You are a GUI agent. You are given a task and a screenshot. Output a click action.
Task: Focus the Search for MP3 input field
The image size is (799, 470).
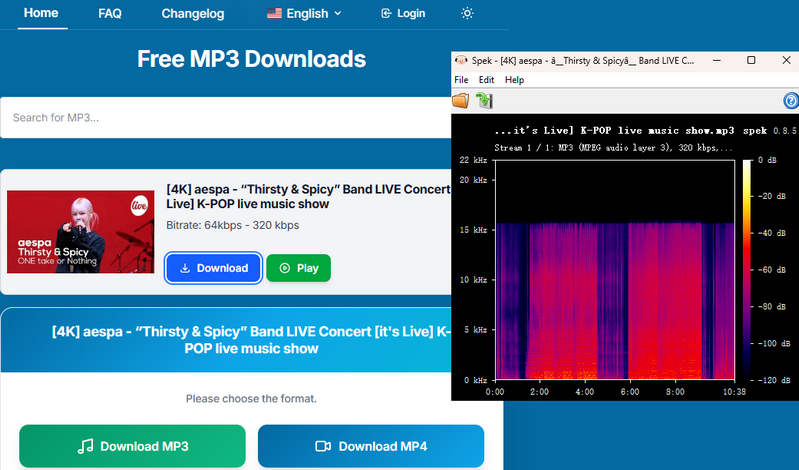(226, 118)
